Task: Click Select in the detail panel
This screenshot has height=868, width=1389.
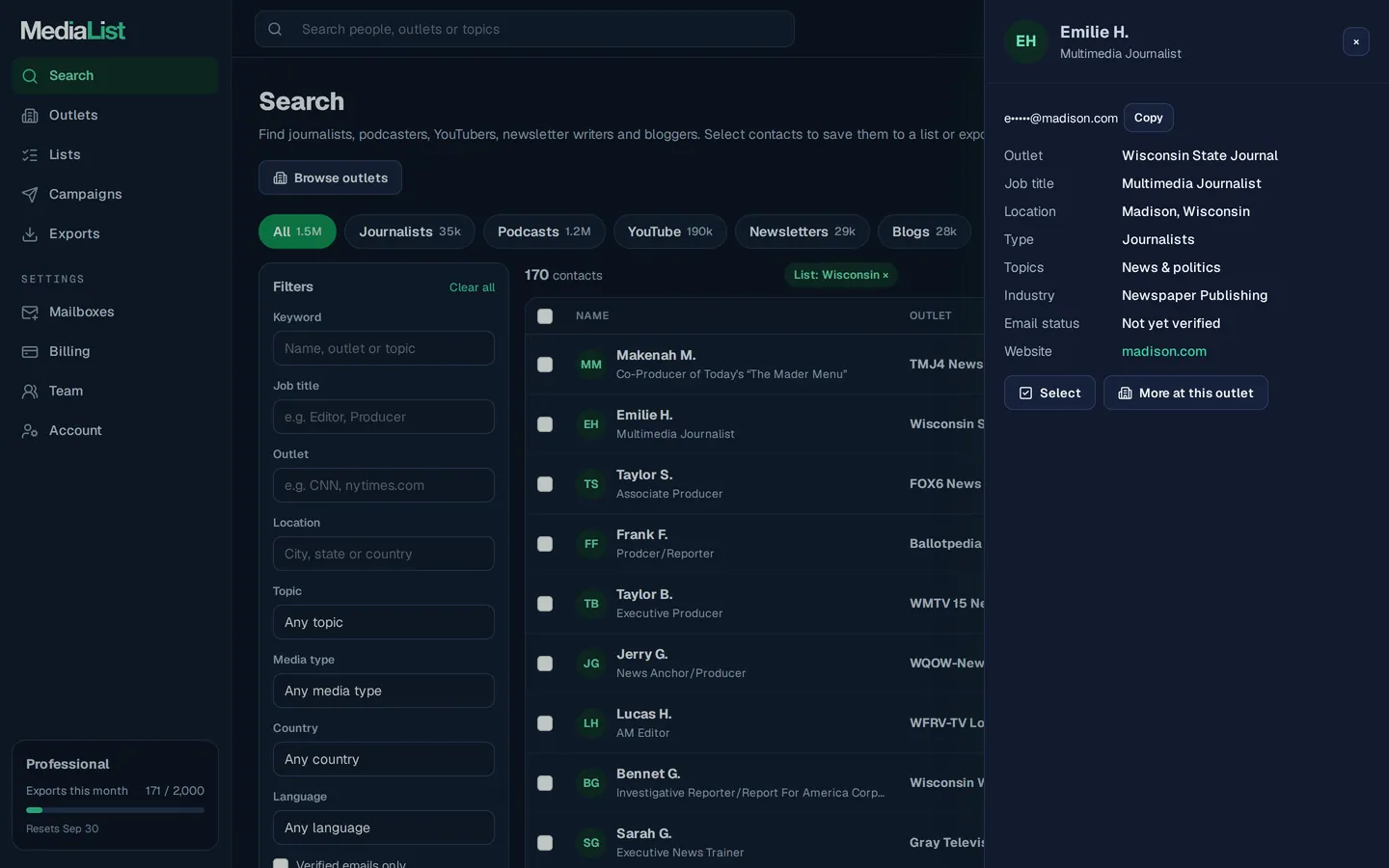Action: pyautogui.click(x=1049, y=393)
